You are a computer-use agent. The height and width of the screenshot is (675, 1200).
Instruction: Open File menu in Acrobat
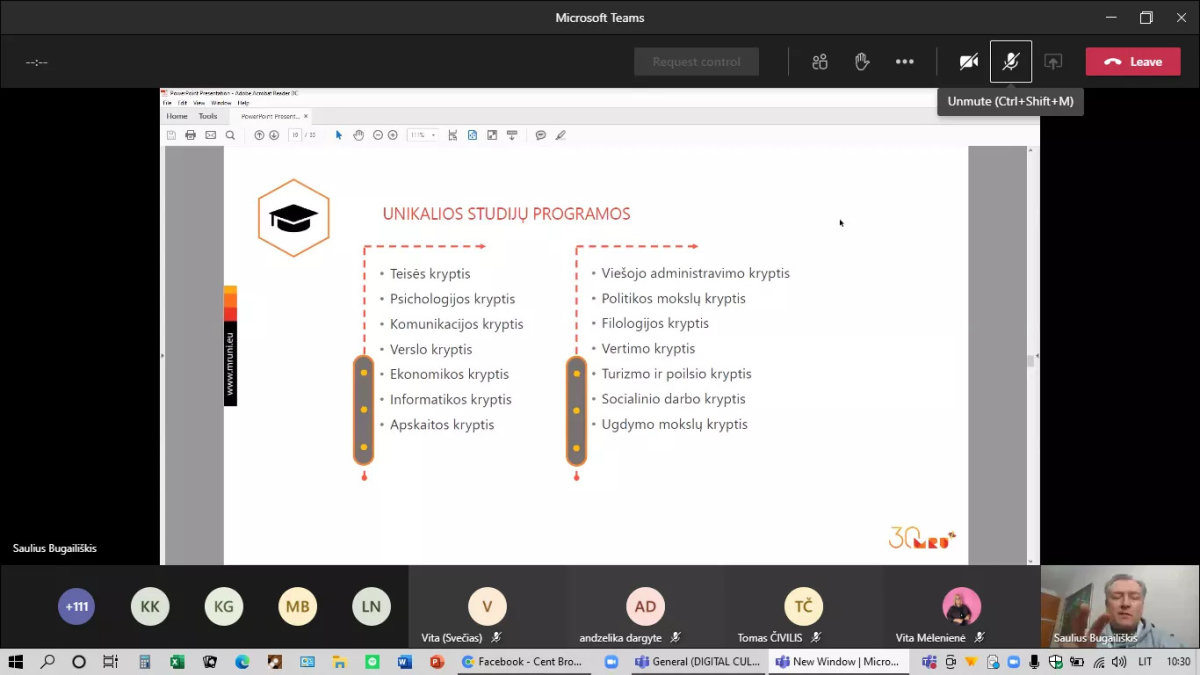[x=167, y=103]
